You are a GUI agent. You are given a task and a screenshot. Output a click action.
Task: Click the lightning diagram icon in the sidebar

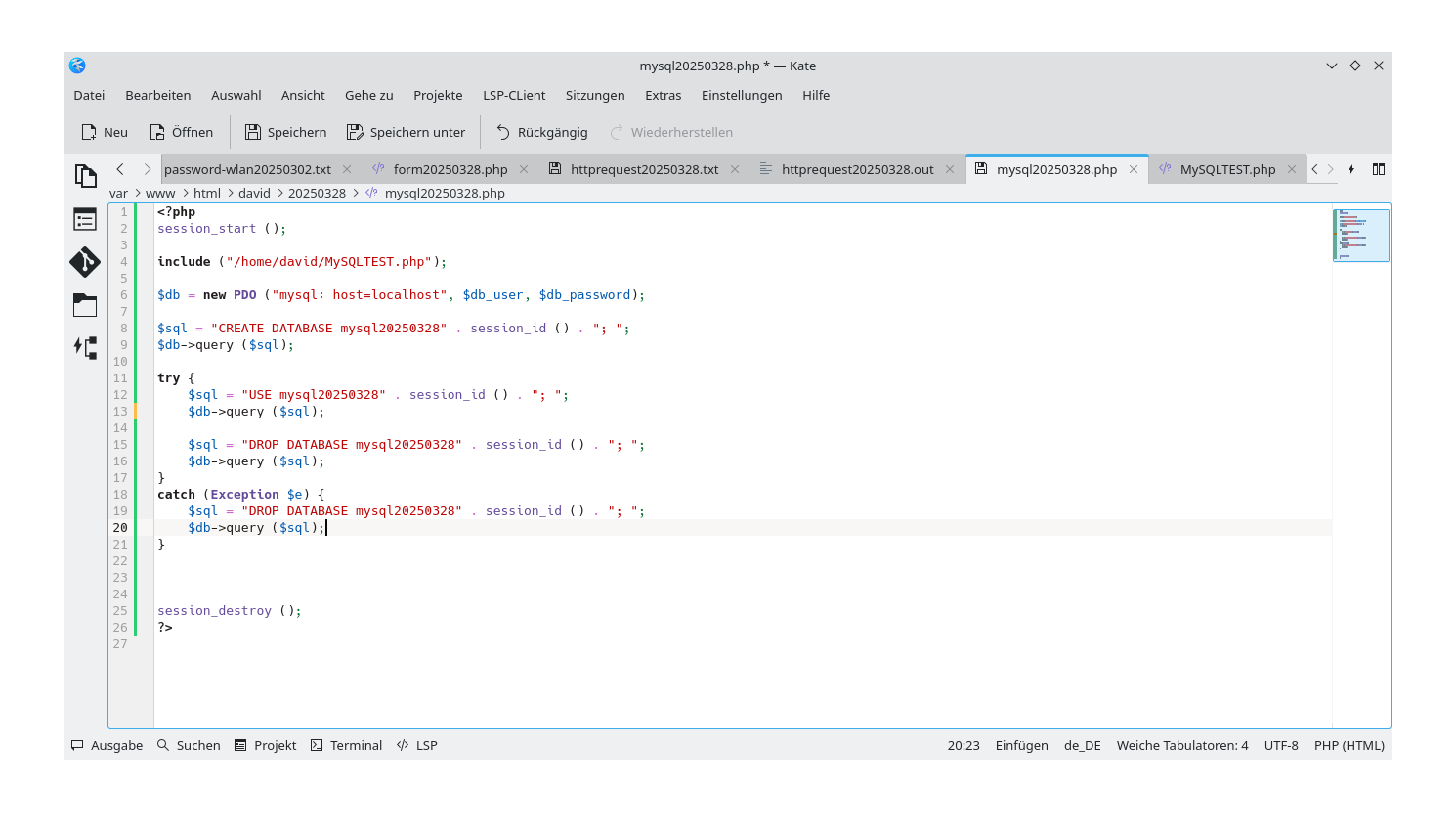pos(85,347)
